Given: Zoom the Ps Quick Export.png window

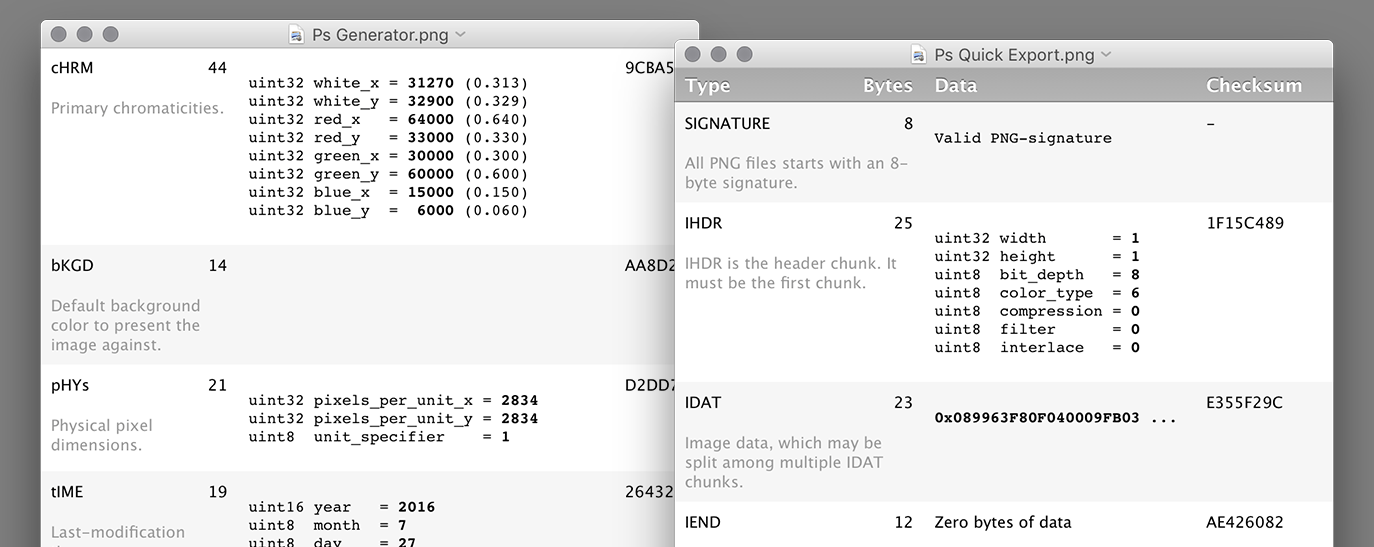Looking at the screenshot, I should (x=744, y=54).
